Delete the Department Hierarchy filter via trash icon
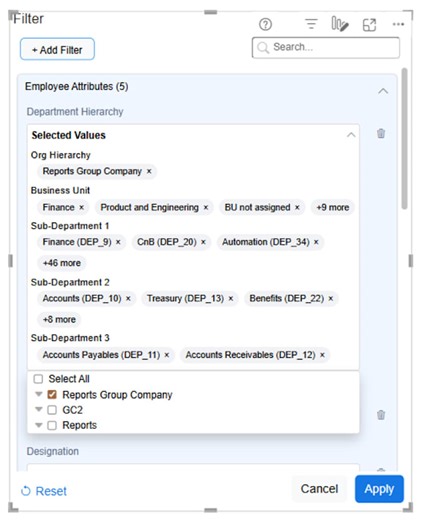The height and width of the screenshot is (520, 423). [381, 133]
